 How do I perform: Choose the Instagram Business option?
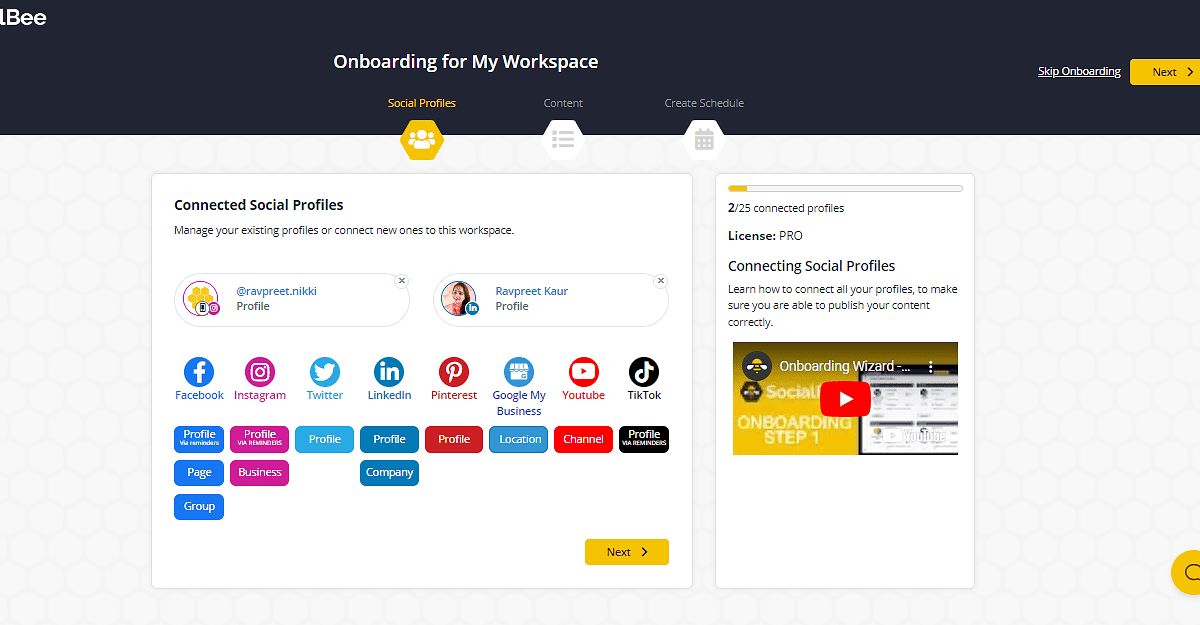(x=259, y=472)
